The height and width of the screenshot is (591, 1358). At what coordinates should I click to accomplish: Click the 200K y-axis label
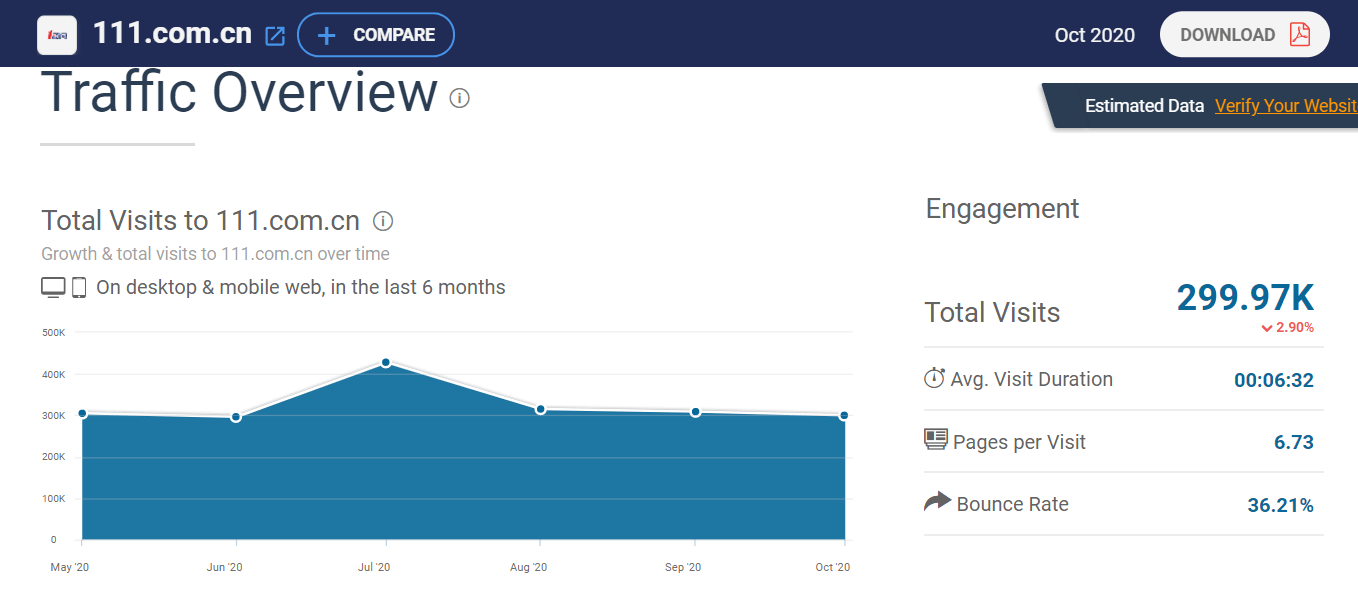click(x=53, y=457)
